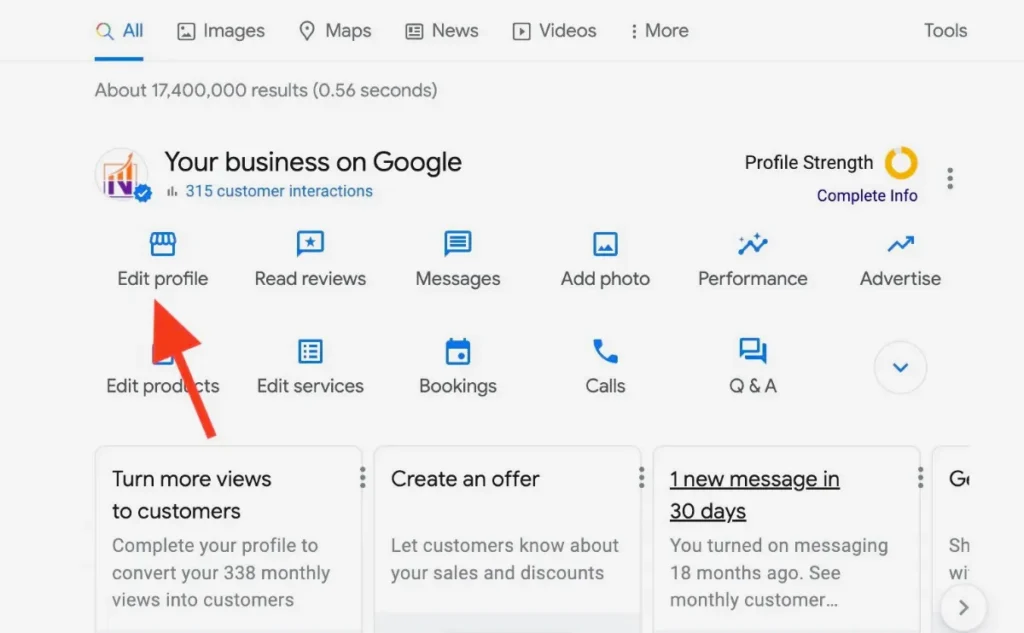1024x633 pixels.
Task: Click the Edit profile label
Action: point(163,279)
